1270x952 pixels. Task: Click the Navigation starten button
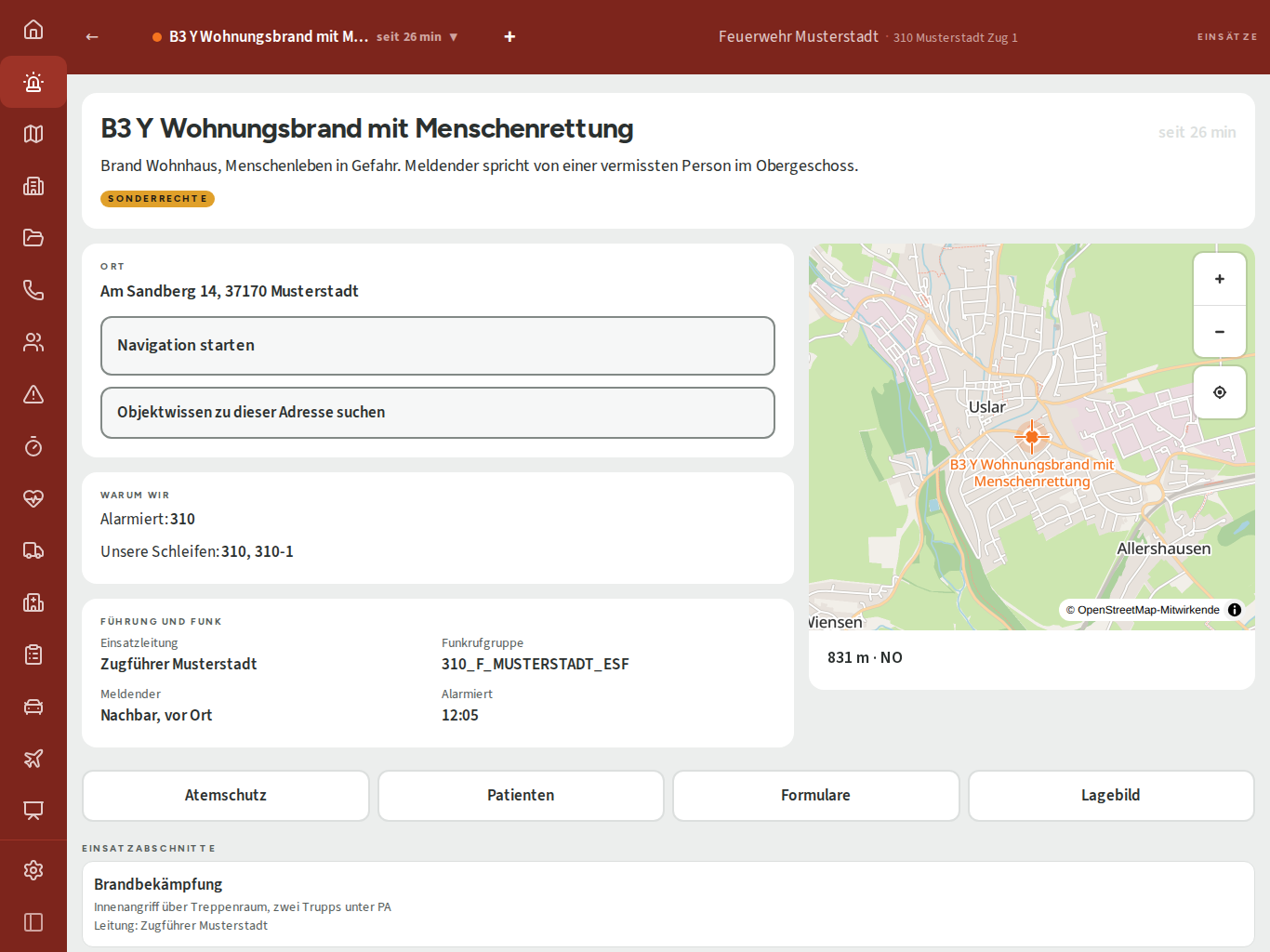(x=438, y=346)
